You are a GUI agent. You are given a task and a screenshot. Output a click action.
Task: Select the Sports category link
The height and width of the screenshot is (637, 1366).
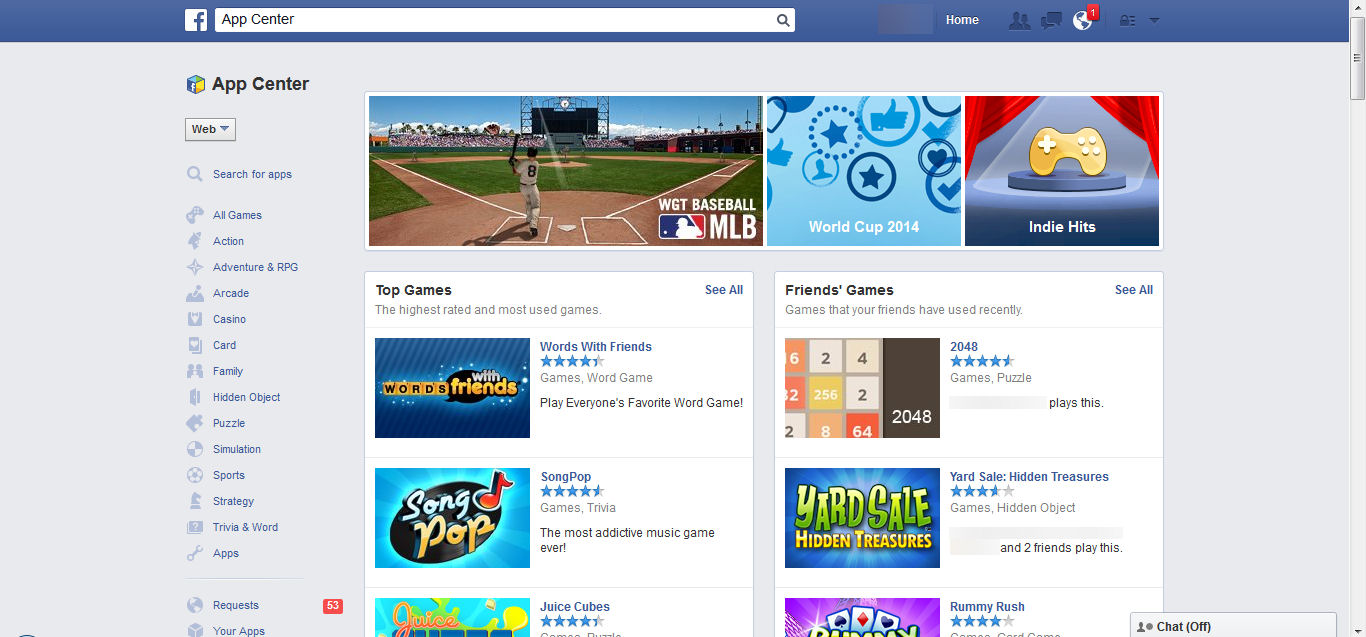tap(229, 475)
